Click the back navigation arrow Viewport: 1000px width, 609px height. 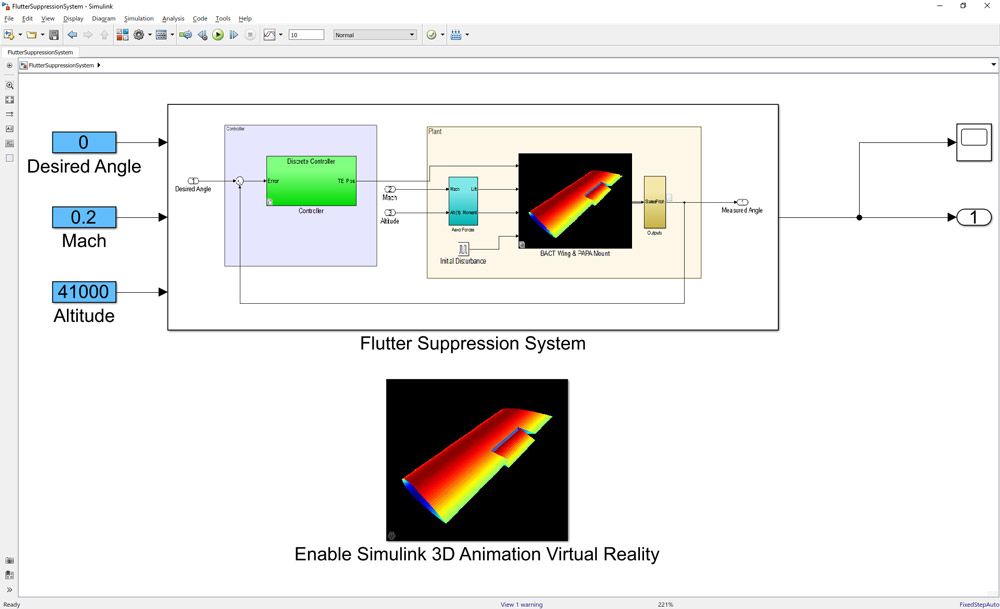click(70, 34)
